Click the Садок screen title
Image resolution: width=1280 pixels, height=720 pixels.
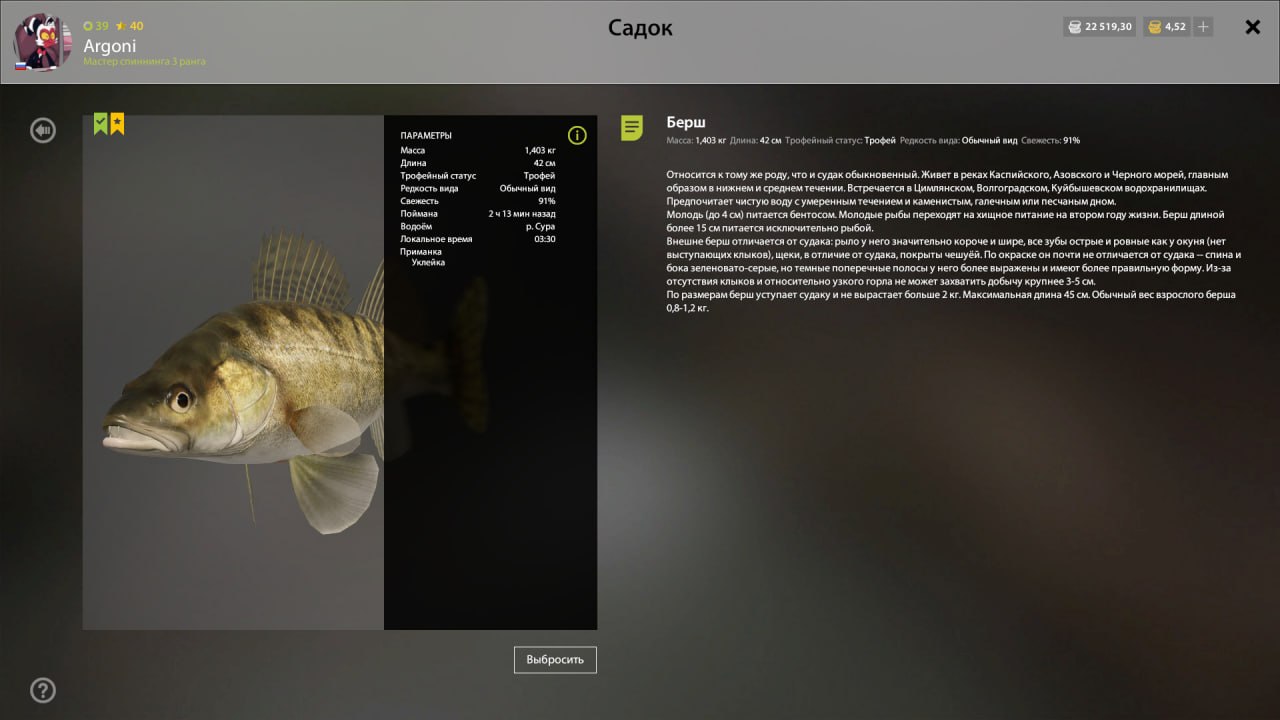tap(640, 28)
